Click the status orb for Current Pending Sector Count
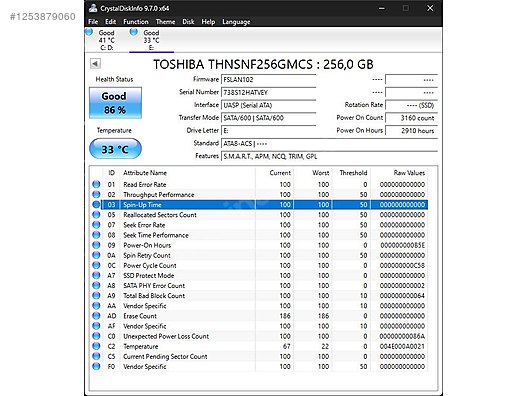 coord(96,356)
